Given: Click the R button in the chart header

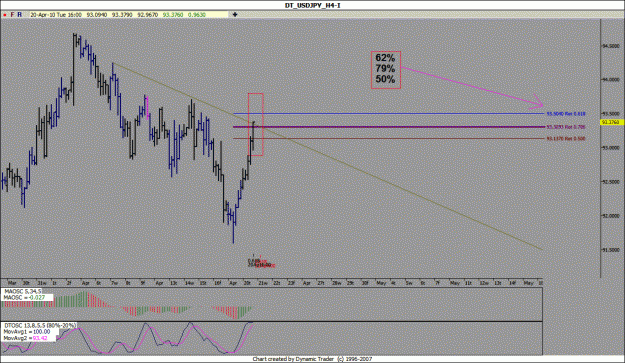Looking at the screenshot, I should [20, 15].
